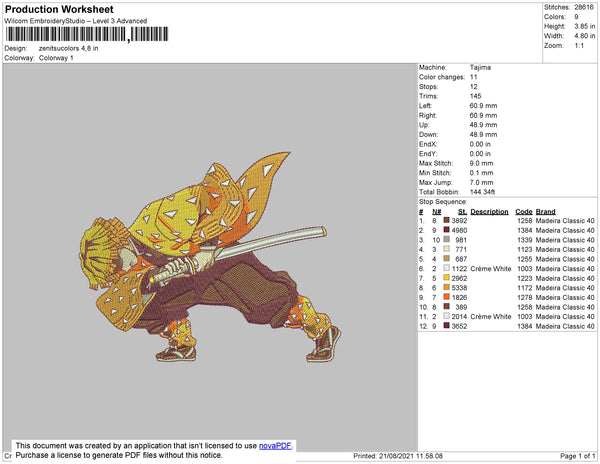The height and width of the screenshot is (464, 600).
Task: Click the 'St.' column header
Action: pyautogui.click(x=462, y=212)
